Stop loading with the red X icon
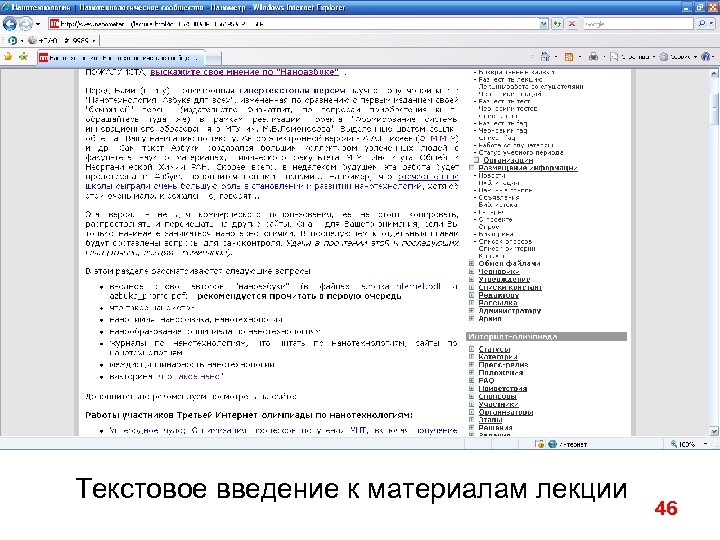This screenshot has width=720, height=540. (x=572, y=23)
